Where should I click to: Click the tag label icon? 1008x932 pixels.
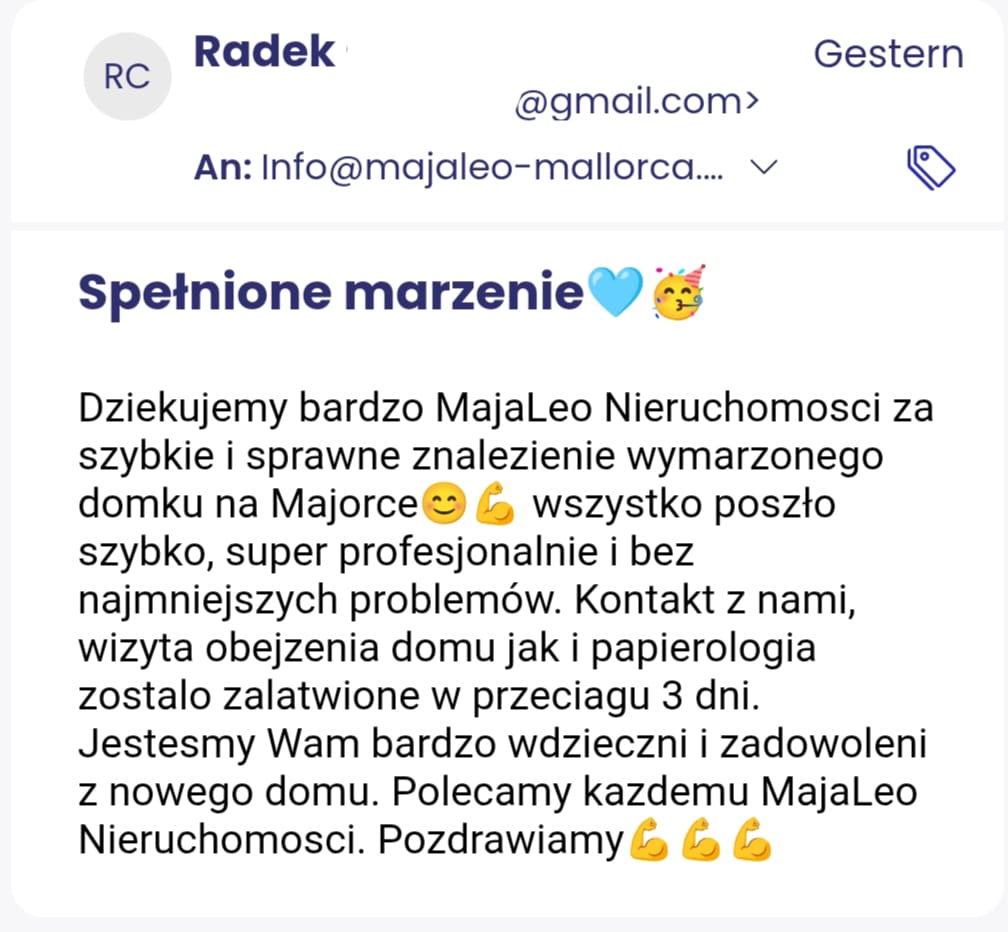click(x=931, y=167)
